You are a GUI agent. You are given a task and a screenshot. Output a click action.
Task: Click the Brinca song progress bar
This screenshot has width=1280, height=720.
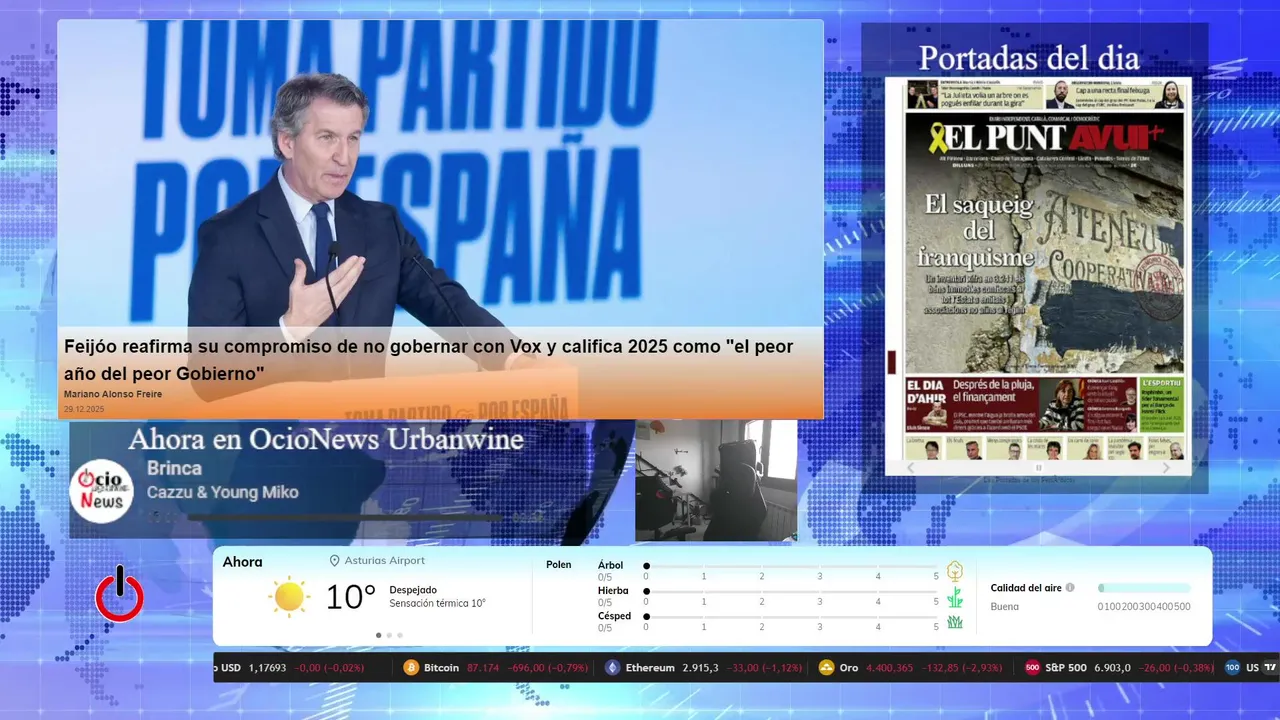tap(346, 518)
